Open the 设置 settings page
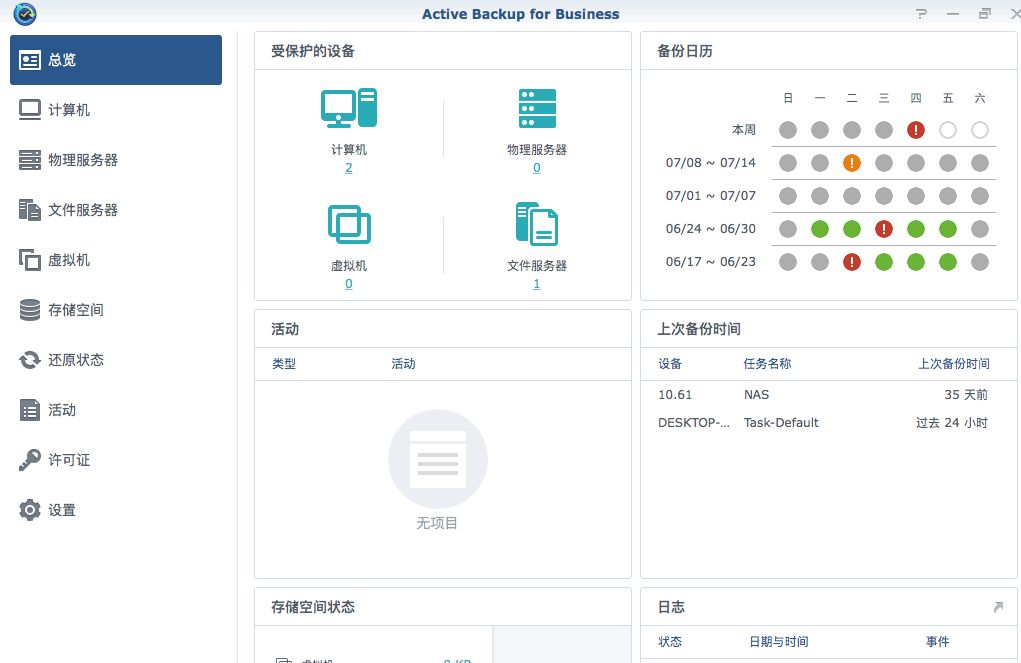The width and height of the screenshot is (1021, 663). click(x=62, y=510)
